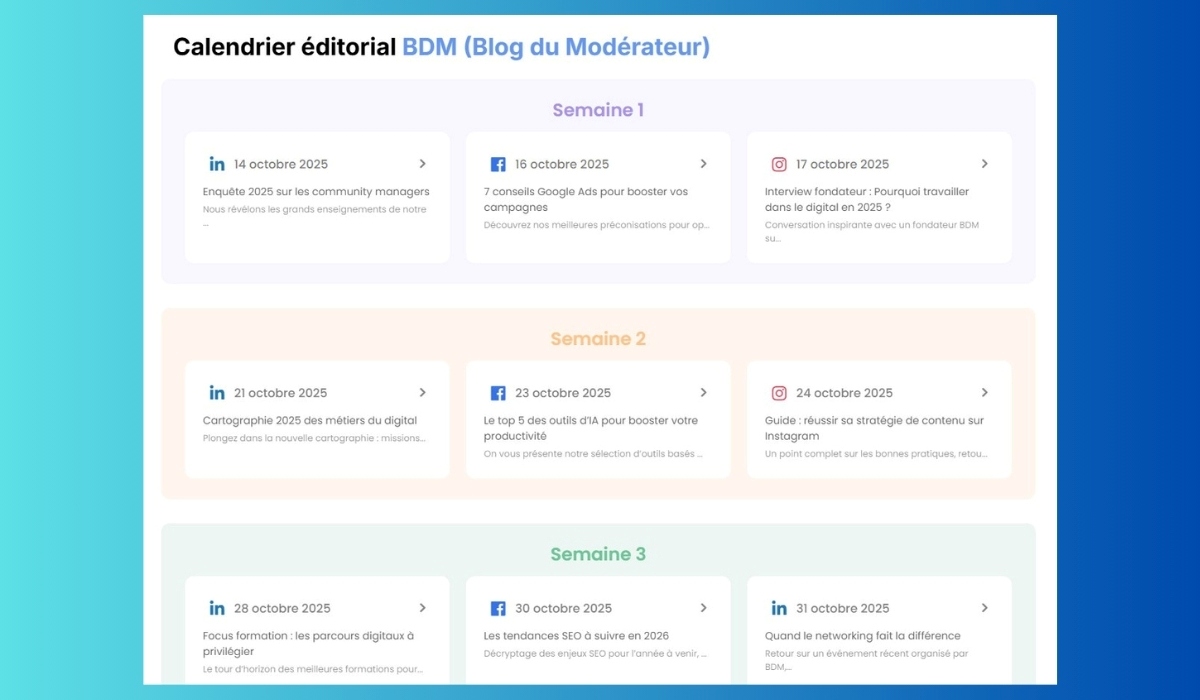Open chevron on 31 octobre 2025 card

pos(985,608)
